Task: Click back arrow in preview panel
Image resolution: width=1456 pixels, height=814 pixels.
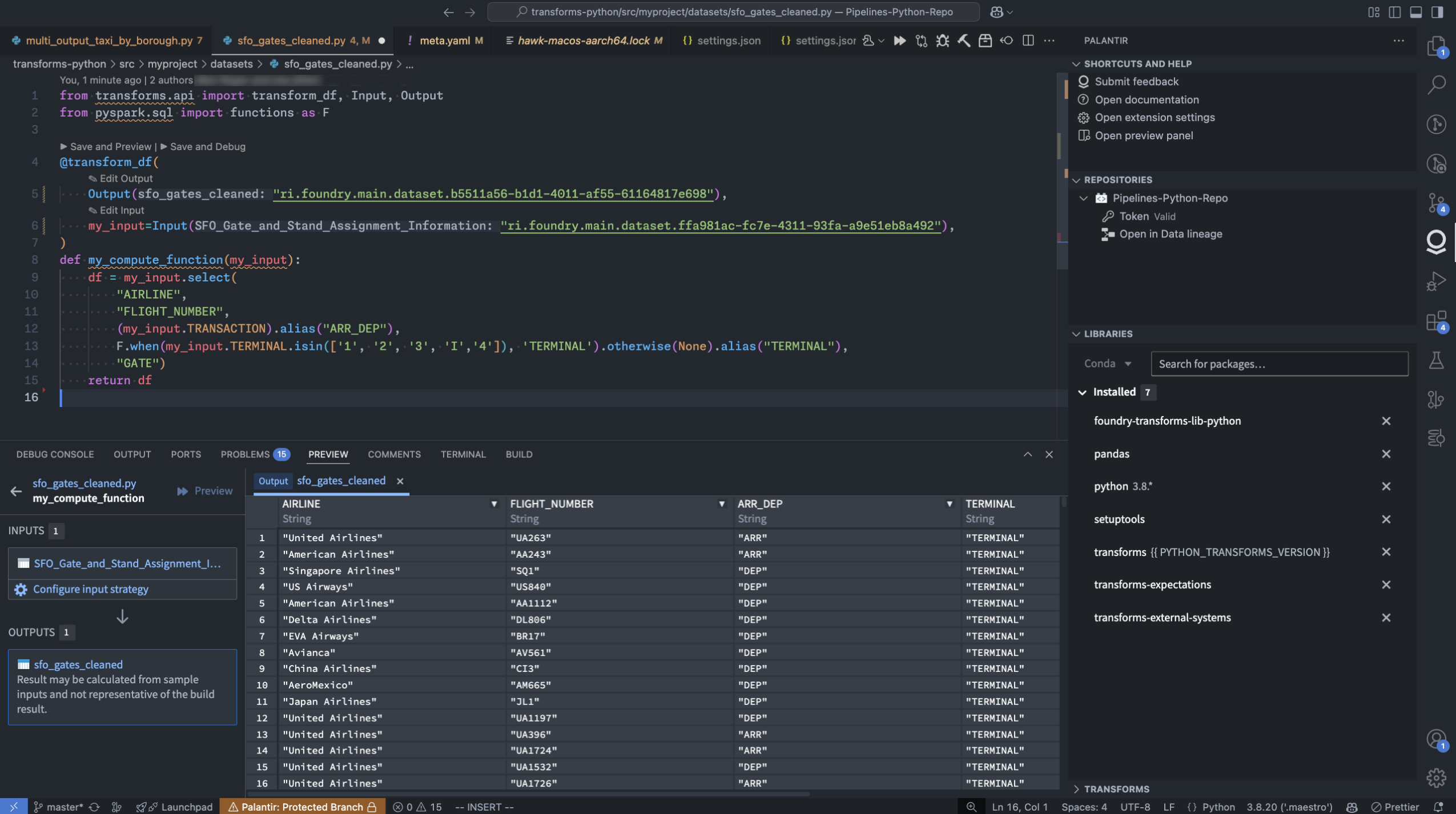Action: point(16,491)
